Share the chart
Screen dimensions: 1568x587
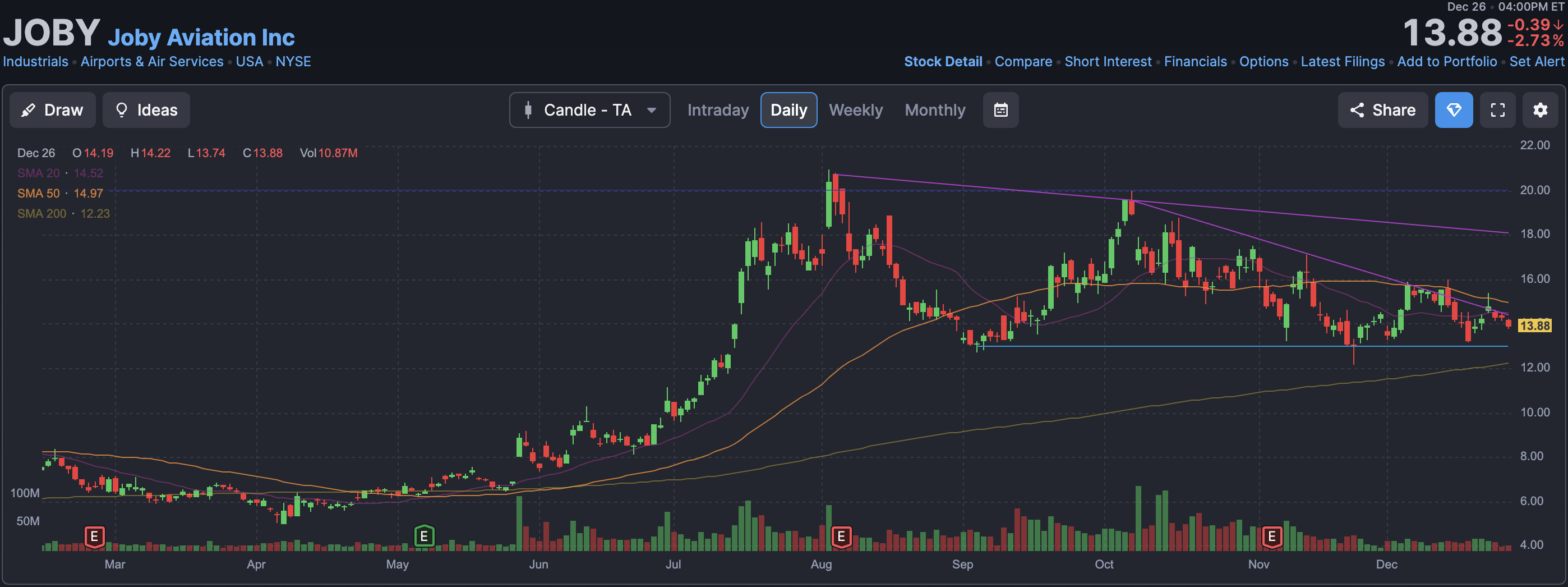(x=1382, y=110)
